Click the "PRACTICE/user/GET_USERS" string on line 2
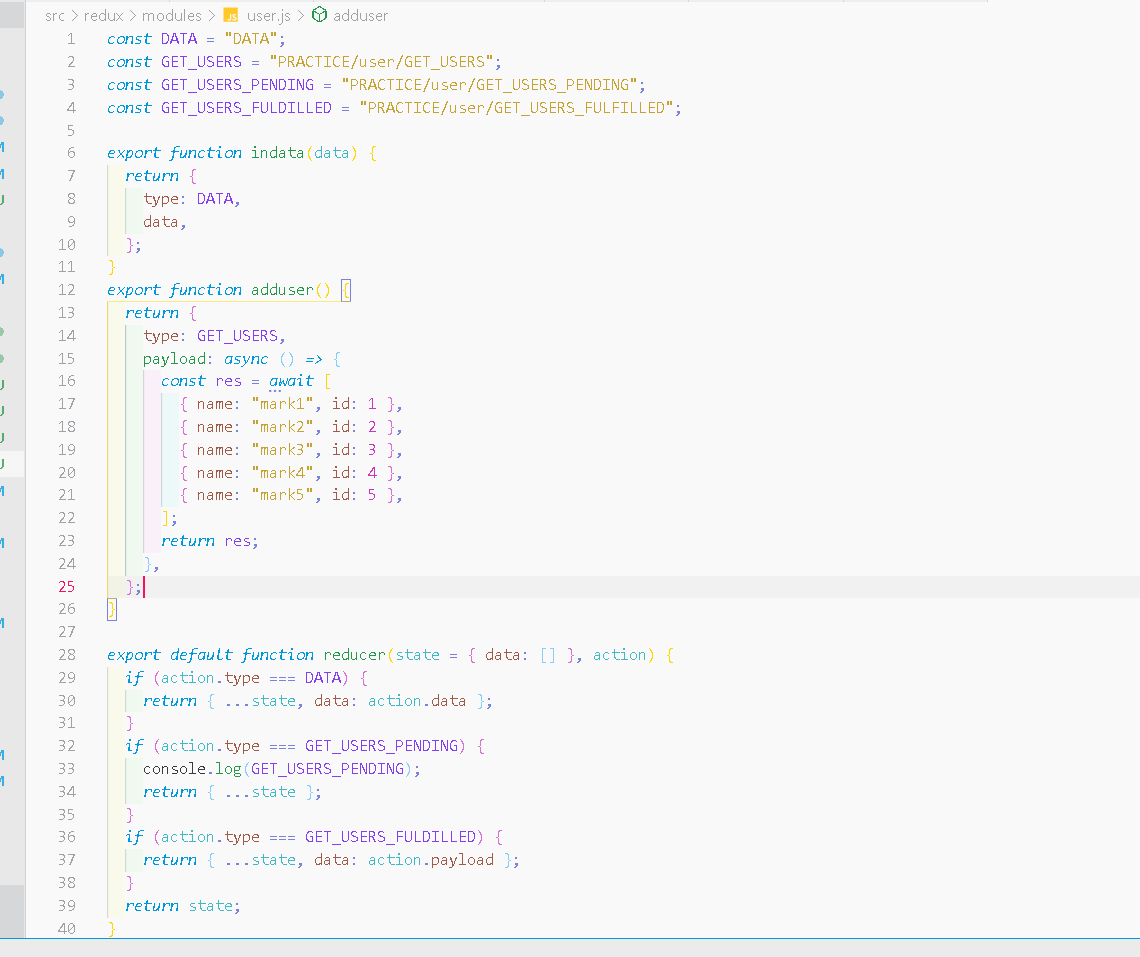1140x957 pixels. click(x=381, y=62)
